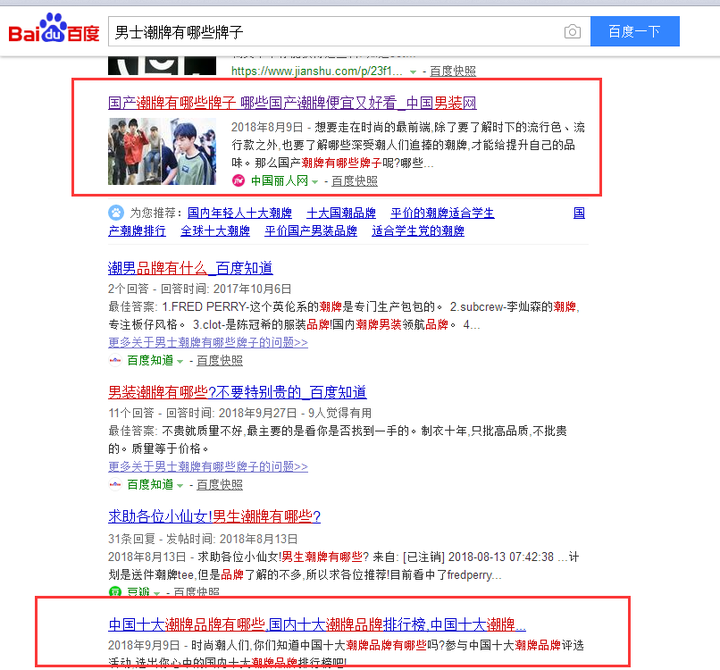Open 百度快照 beside jianshu URL
This screenshot has height=670, width=720.
(453, 71)
